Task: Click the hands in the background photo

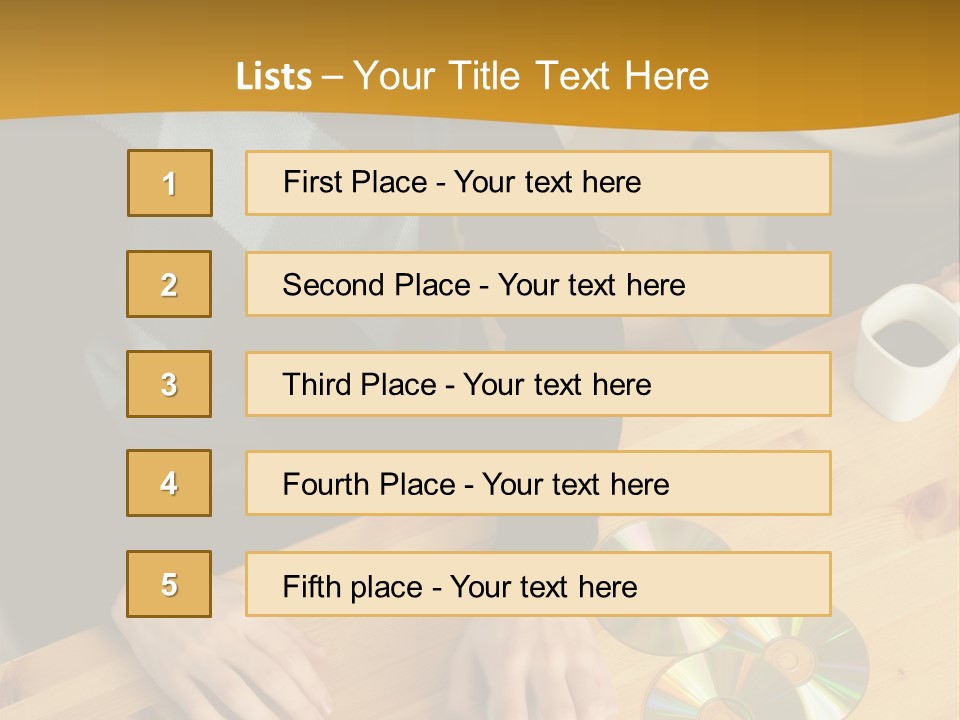Action: pos(250,670)
